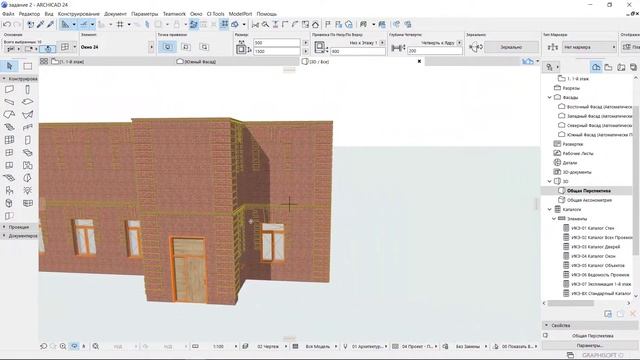Viewport: 640px width, 360px height.
Task: Open Рабочие Листы in Navigator
Action: tap(578, 153)
